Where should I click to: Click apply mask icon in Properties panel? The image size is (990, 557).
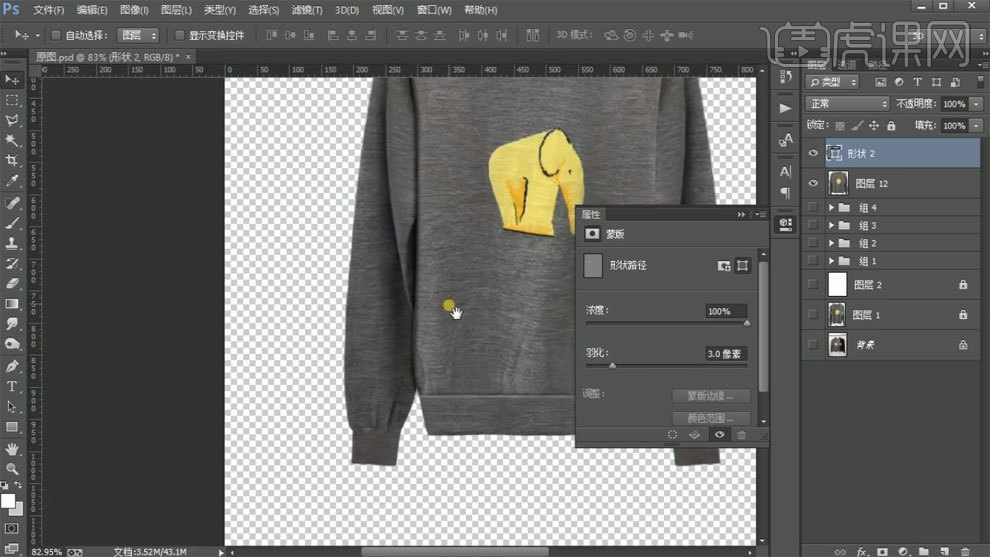[x=695, y=434]
